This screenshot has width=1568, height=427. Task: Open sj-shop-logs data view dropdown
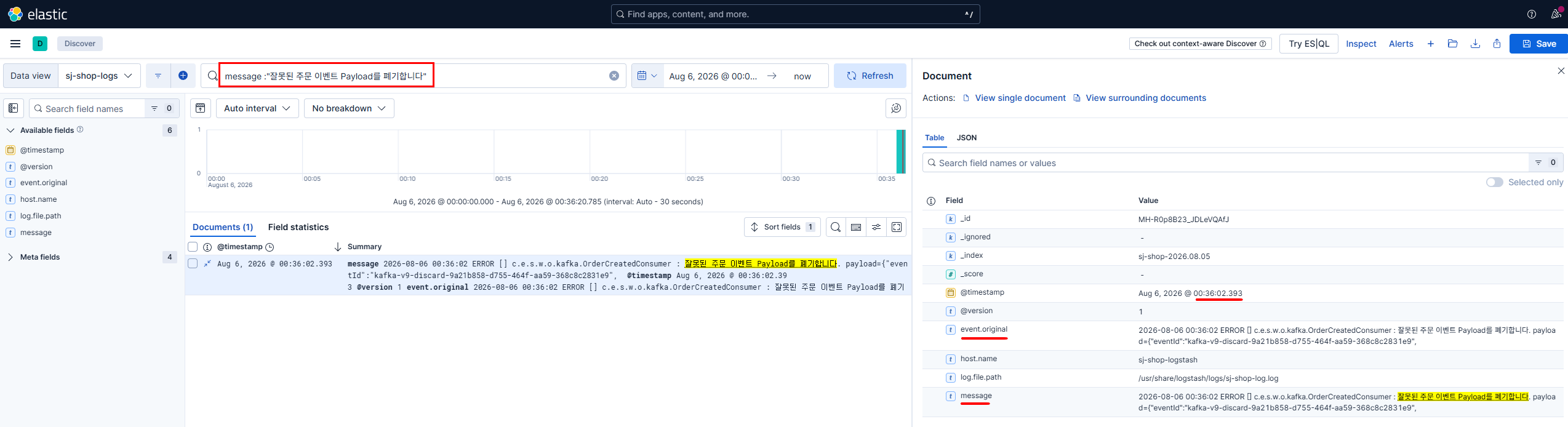coord(99,76)
